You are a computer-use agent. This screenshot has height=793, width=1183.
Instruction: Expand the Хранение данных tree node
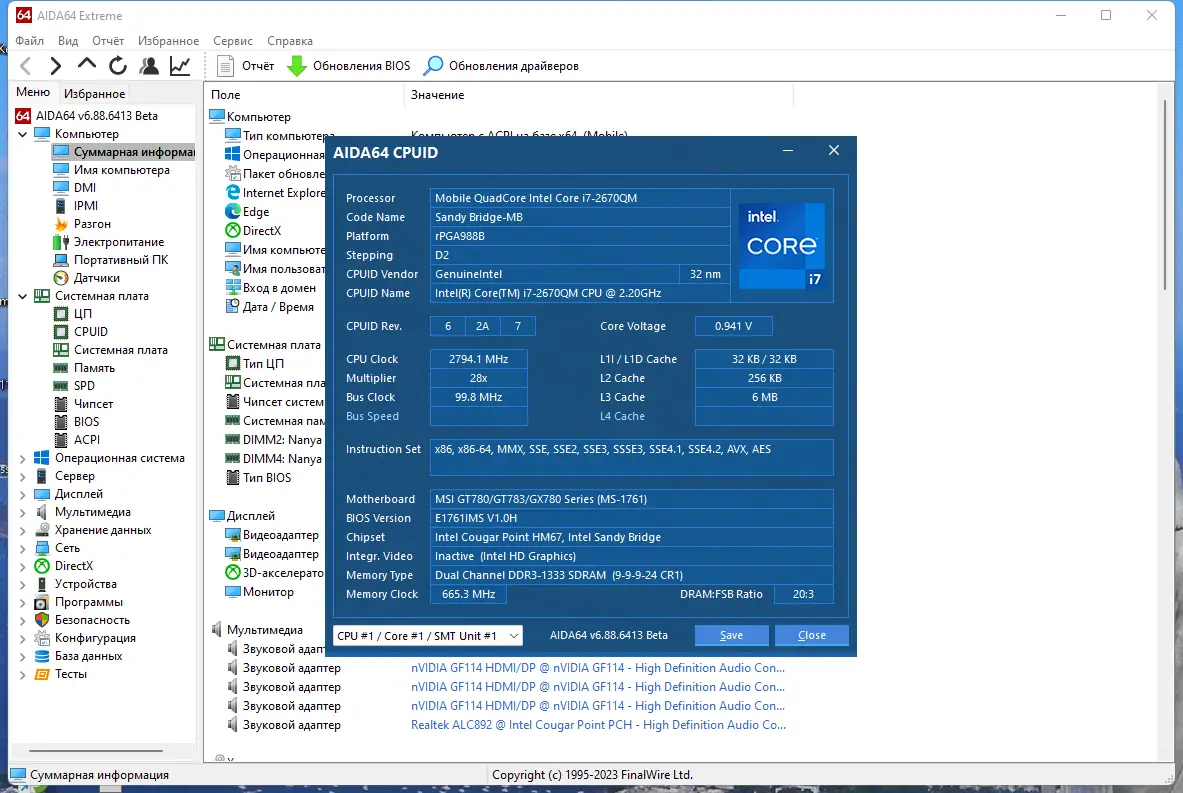pyautogui.click(x=22, y=531)
